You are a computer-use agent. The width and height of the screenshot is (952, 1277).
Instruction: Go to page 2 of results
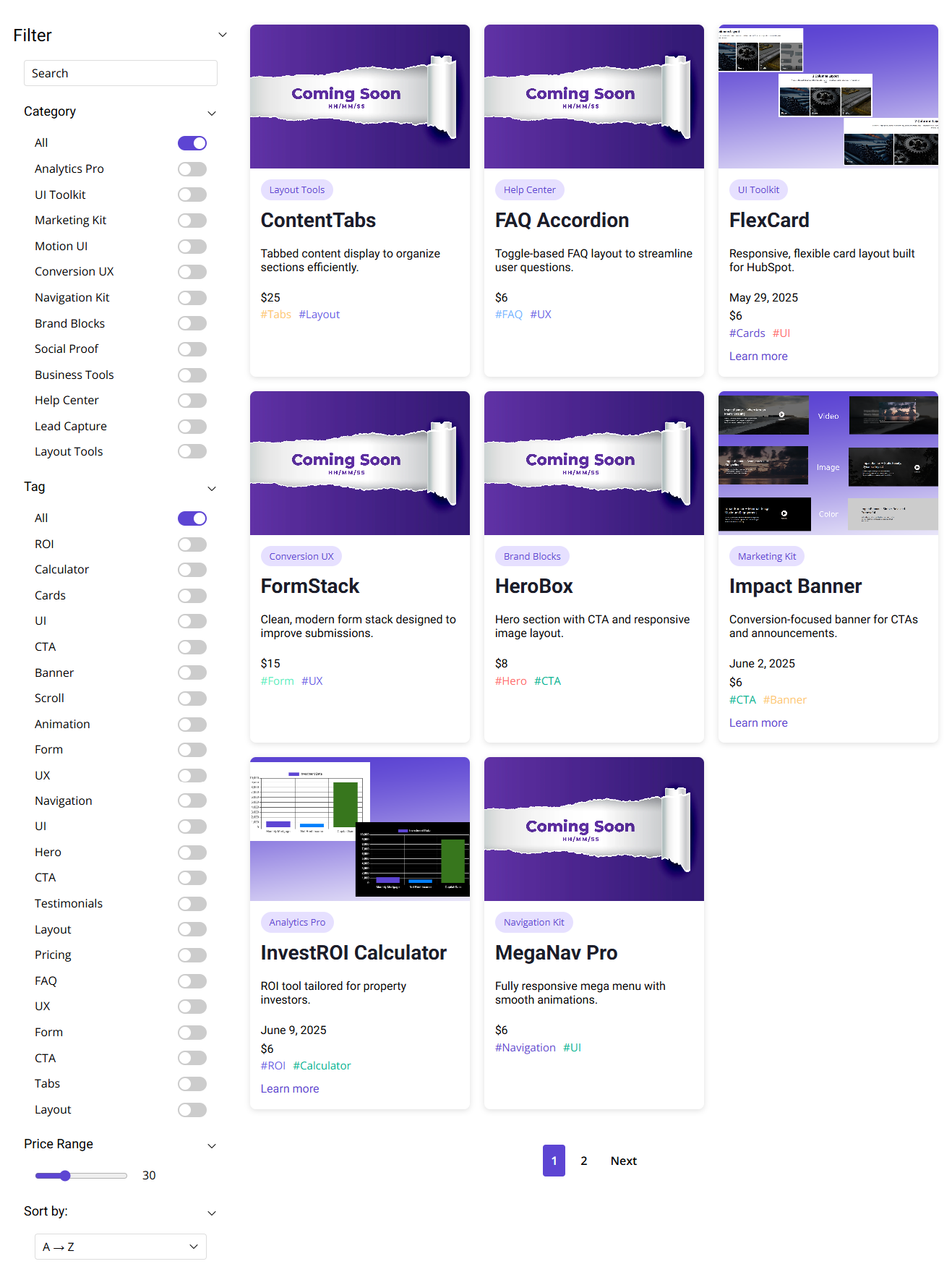click(x=583, y=1161)
